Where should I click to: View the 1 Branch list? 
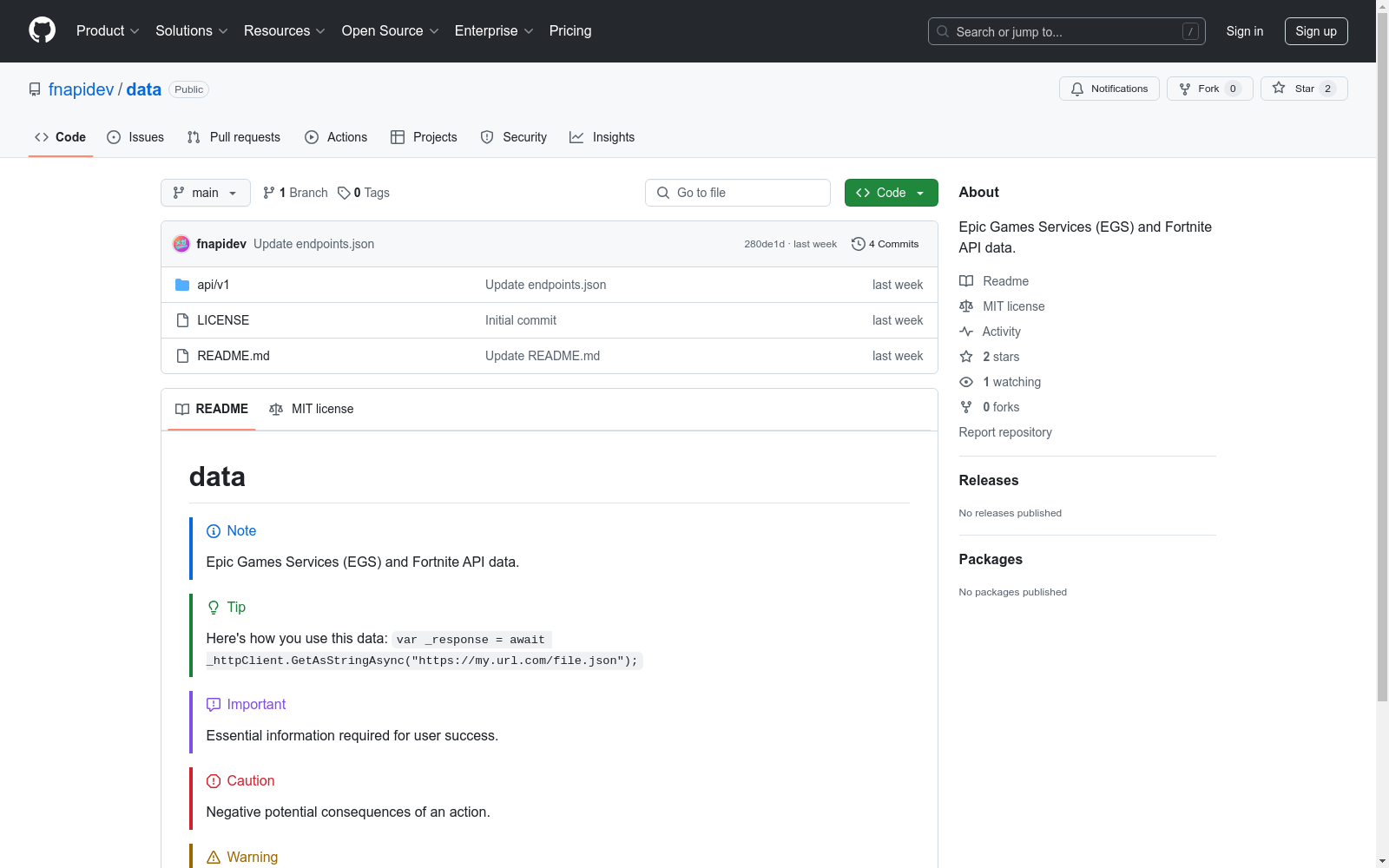point(295,193)
